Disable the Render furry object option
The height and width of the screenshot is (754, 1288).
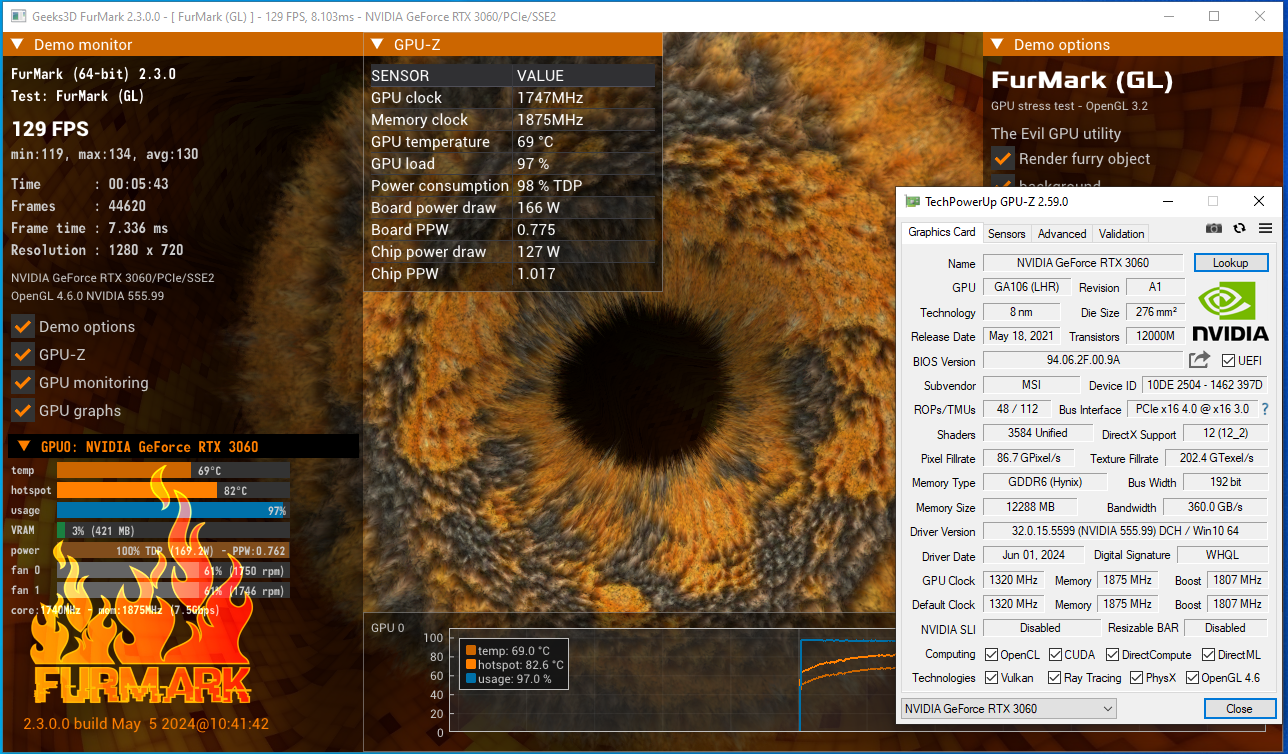[1003, 158]
